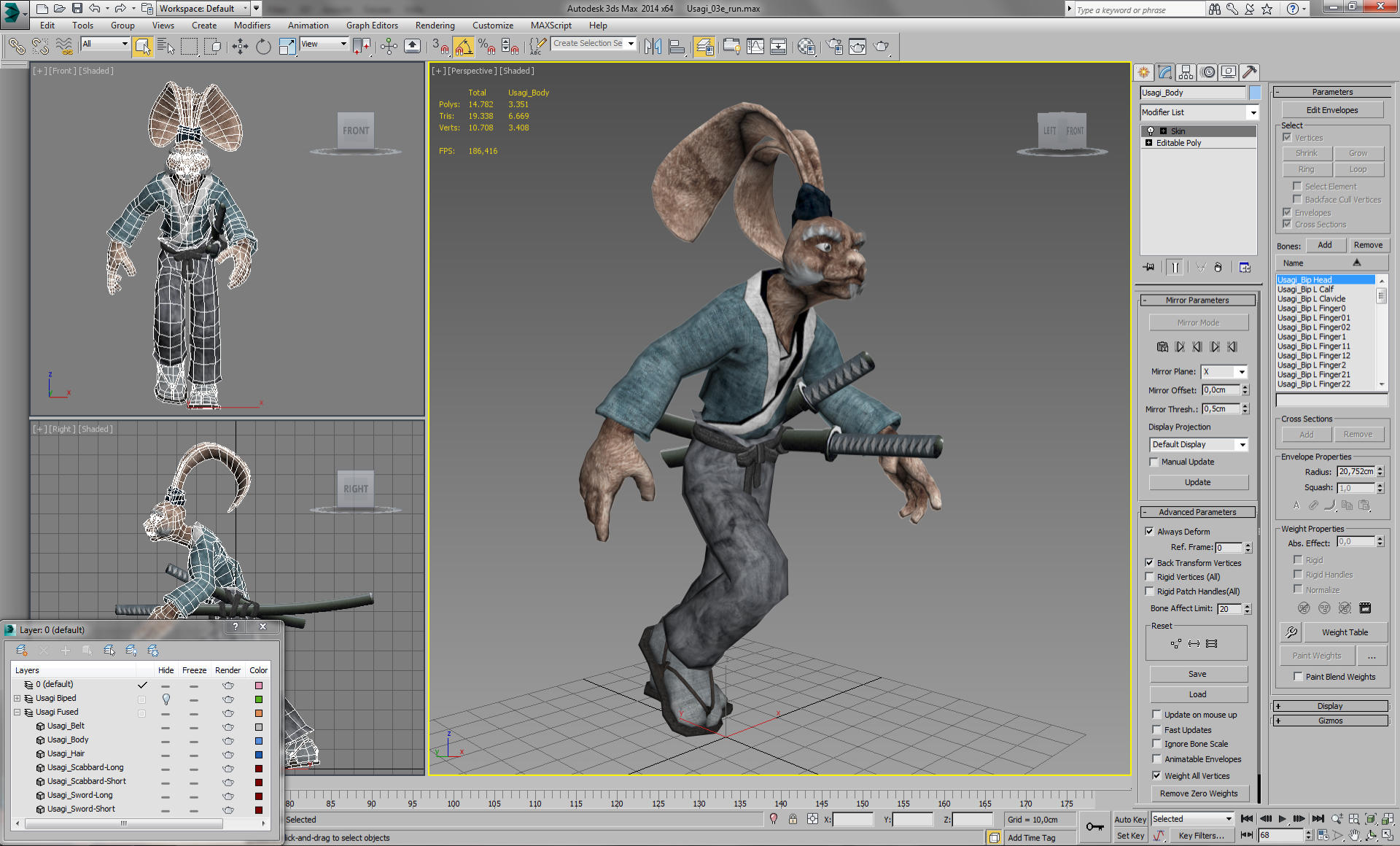The width and height of the screenshot is (1400, 846).
Task: Enable Rigid Vertices (All) checkbox
Action: [1150, 577]
